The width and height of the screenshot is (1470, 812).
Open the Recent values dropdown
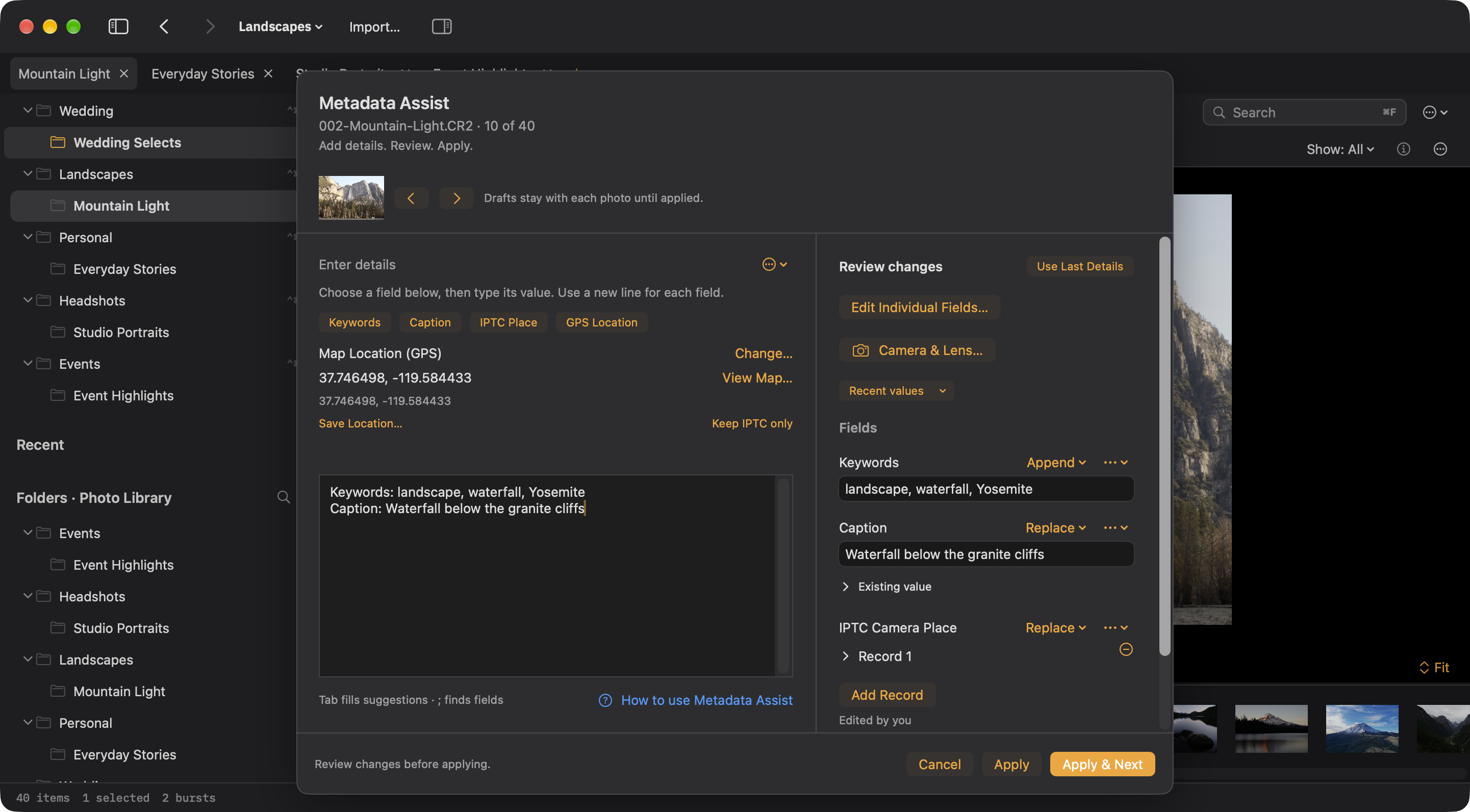tap(896, 391)
